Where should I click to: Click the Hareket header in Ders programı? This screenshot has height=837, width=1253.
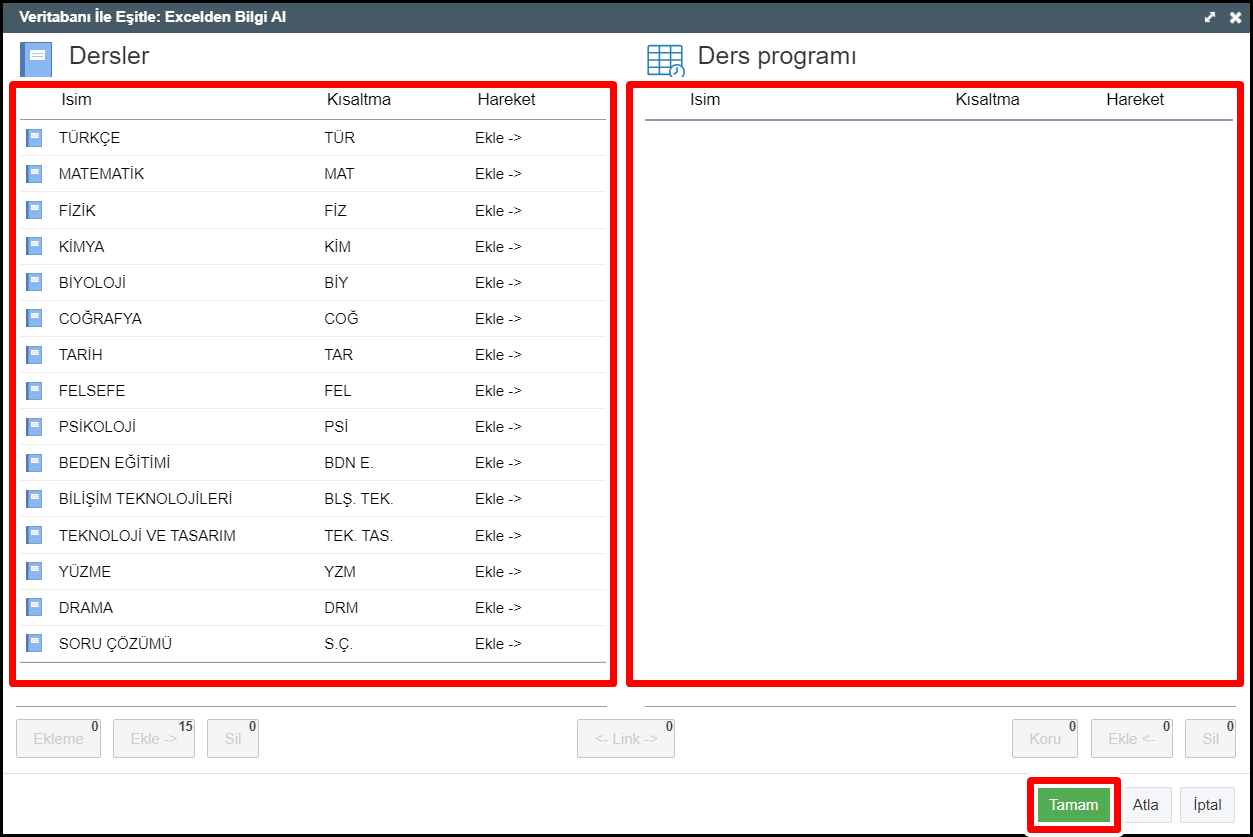coord(1135,99)
